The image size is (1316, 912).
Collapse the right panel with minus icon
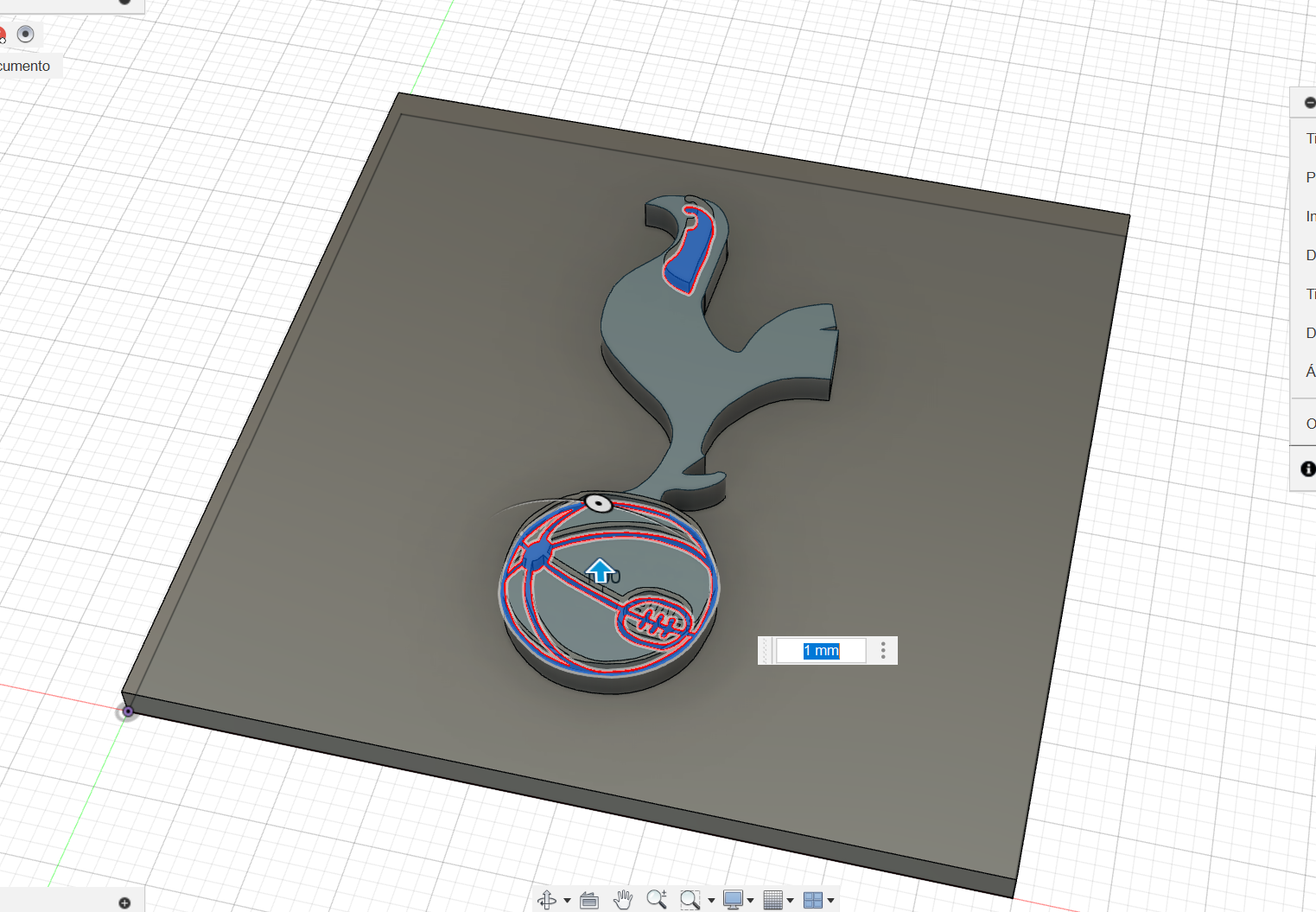point(1310,103)
